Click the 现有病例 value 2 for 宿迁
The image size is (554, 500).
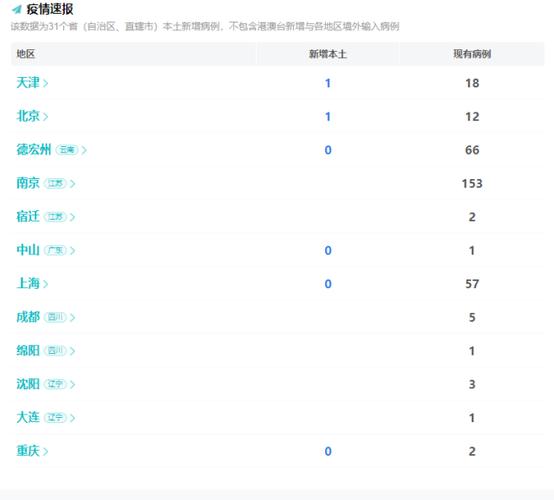tap(472, 217)
